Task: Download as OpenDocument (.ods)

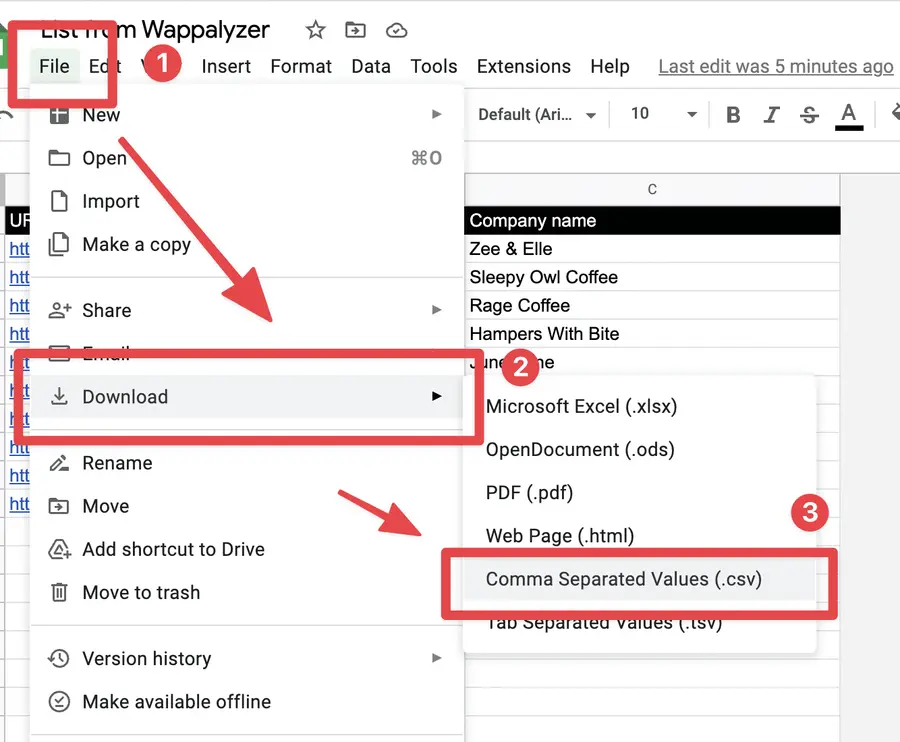Action: point(639,449)
